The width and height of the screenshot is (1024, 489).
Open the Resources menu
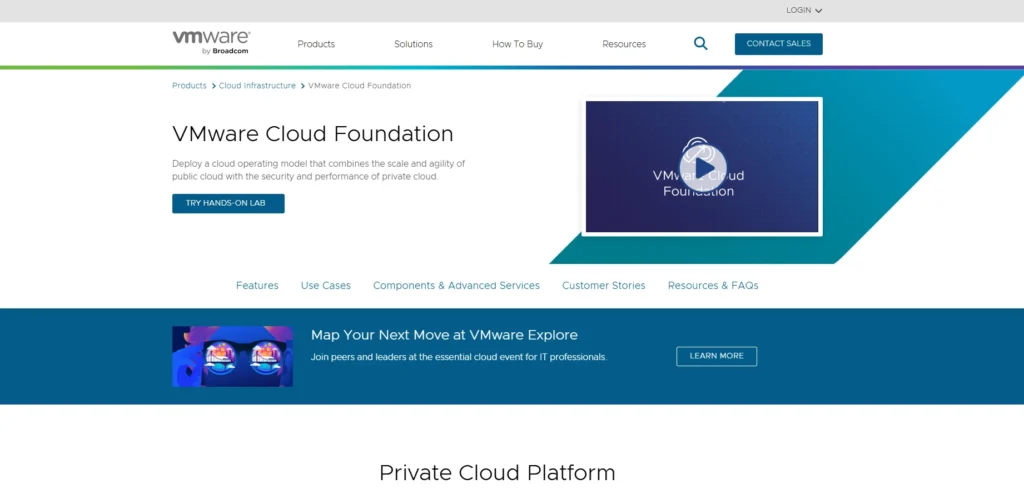click(624, 44)
